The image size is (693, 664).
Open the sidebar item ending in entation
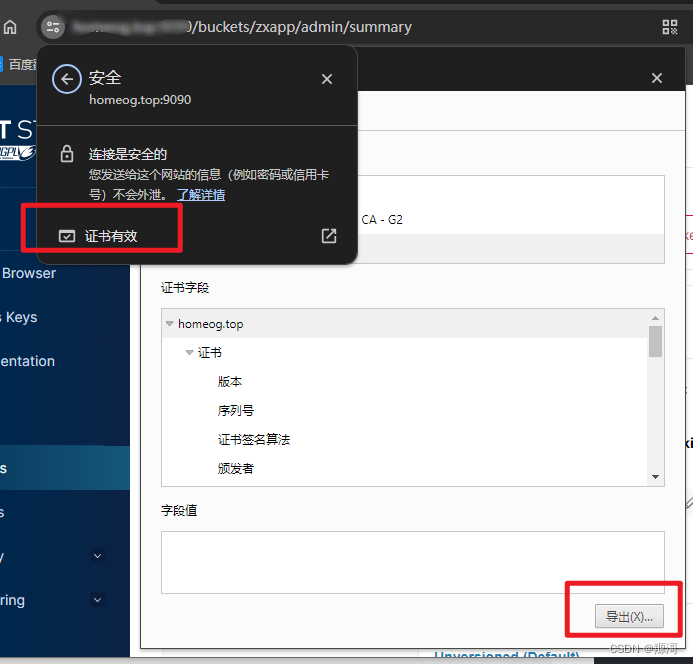click(x=27, y=361)
